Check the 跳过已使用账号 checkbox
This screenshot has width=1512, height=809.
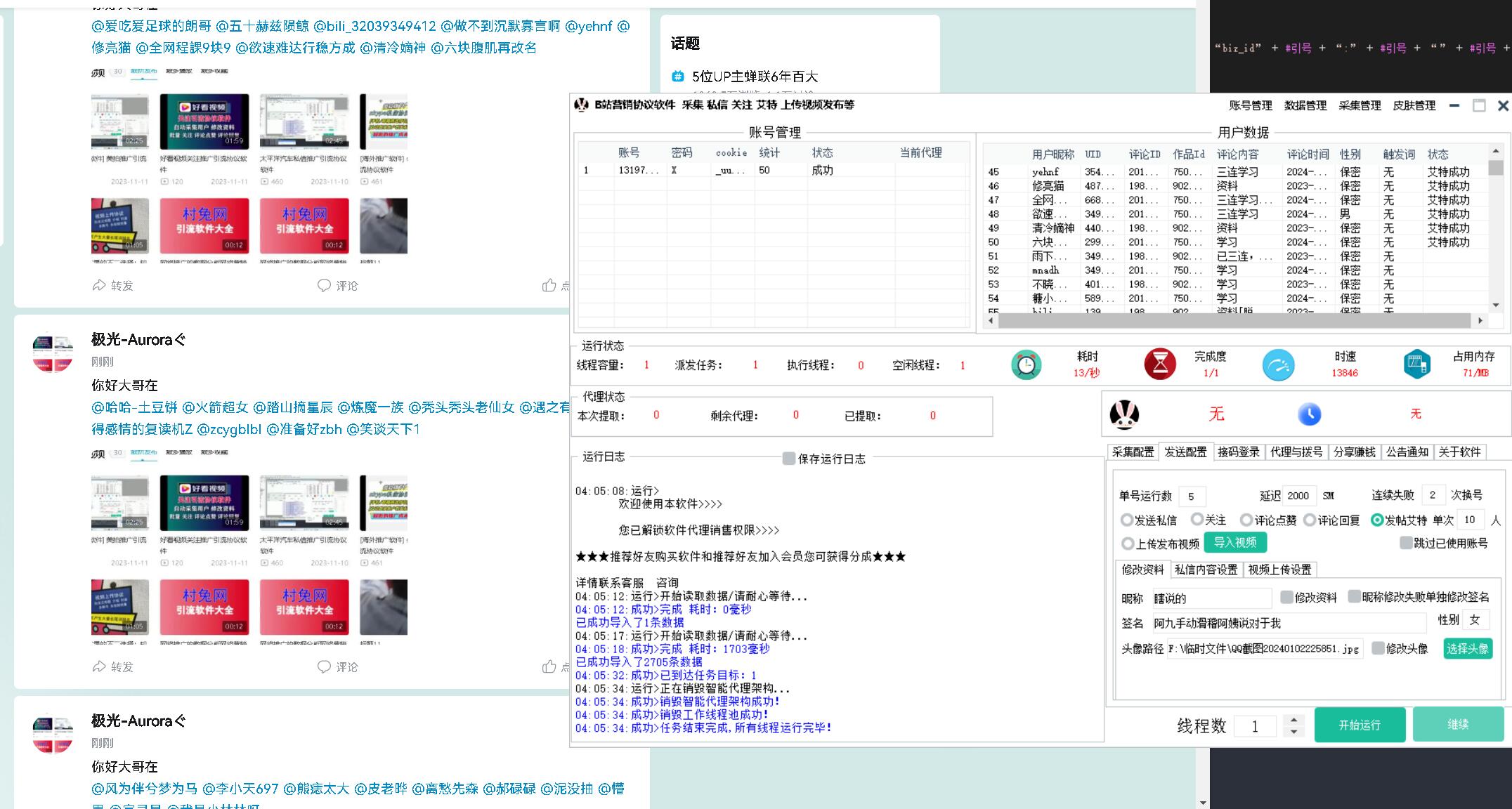tap(1406, 543)
